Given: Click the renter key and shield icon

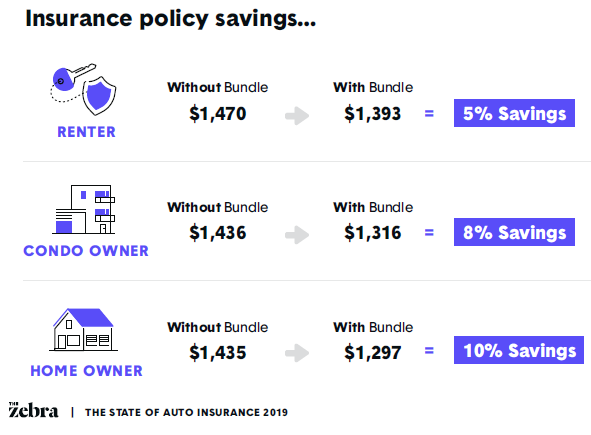Looking at the screenshot, I should (x=83, y=89).
